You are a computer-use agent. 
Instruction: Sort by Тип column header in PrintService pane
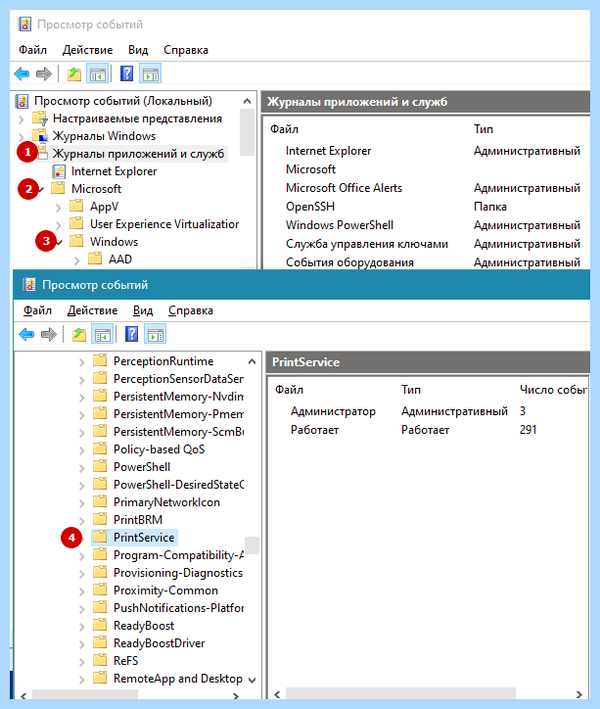pos(411,389)
